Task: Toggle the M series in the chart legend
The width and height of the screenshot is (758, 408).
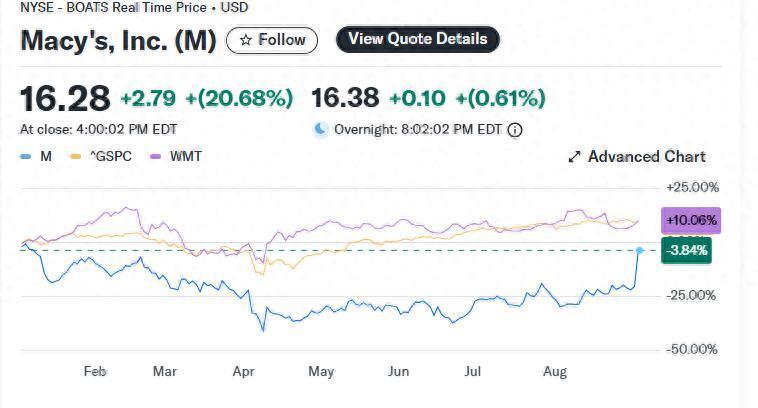Action: coord(38,157)
